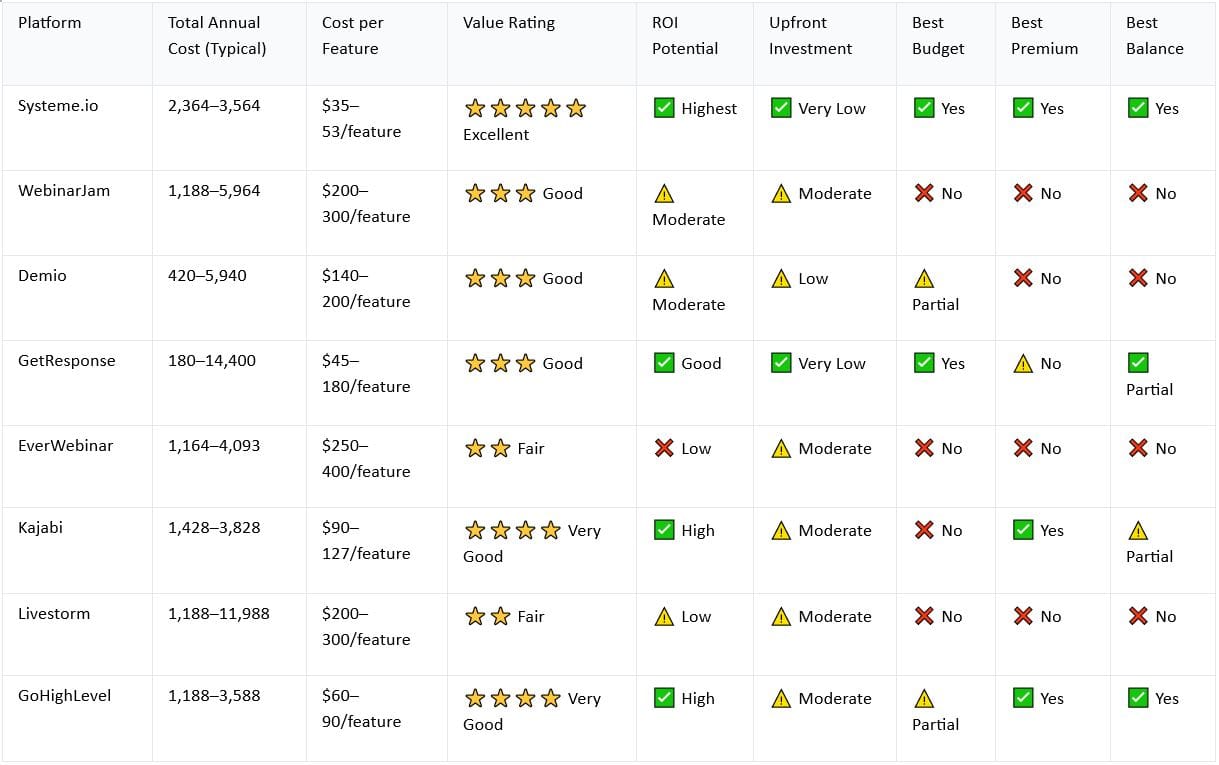Click Kajabi's four-star Very Good rating
The width and height of the screenshot is (1219, 765).
coord(532,543)
